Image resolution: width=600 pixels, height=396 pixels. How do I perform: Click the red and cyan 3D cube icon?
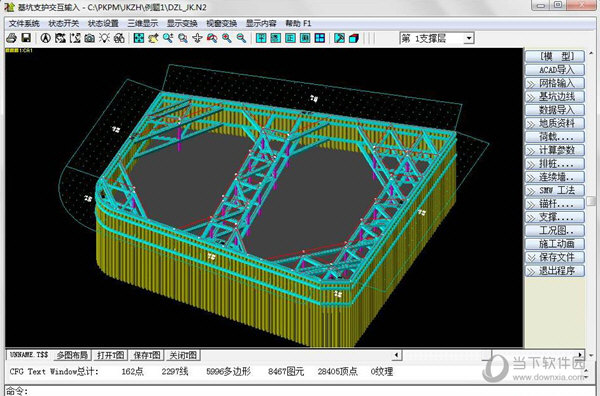(x=354, y=38)
